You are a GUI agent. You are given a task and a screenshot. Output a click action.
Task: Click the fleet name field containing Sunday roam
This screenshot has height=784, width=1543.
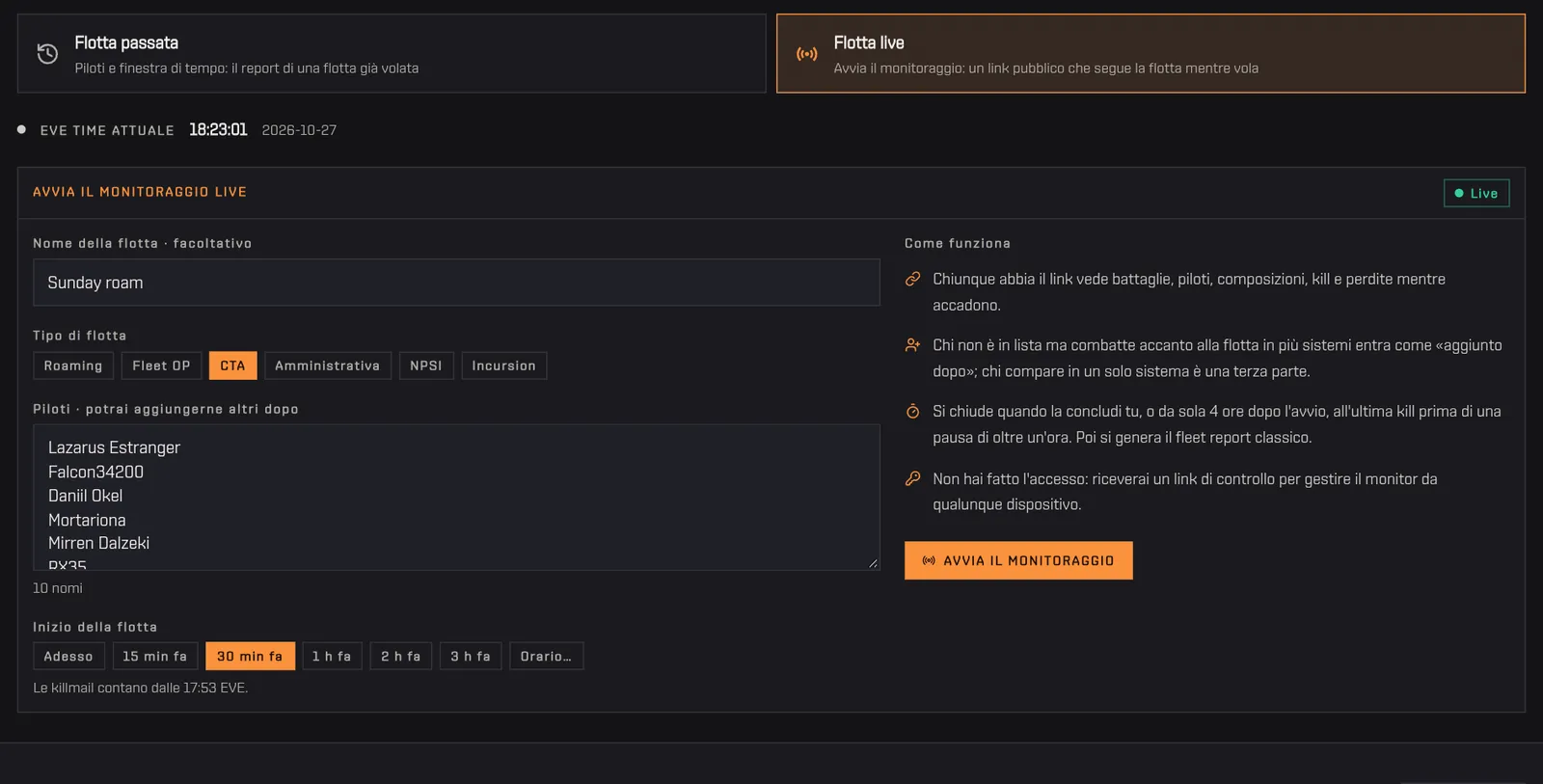tap(456, 283)
